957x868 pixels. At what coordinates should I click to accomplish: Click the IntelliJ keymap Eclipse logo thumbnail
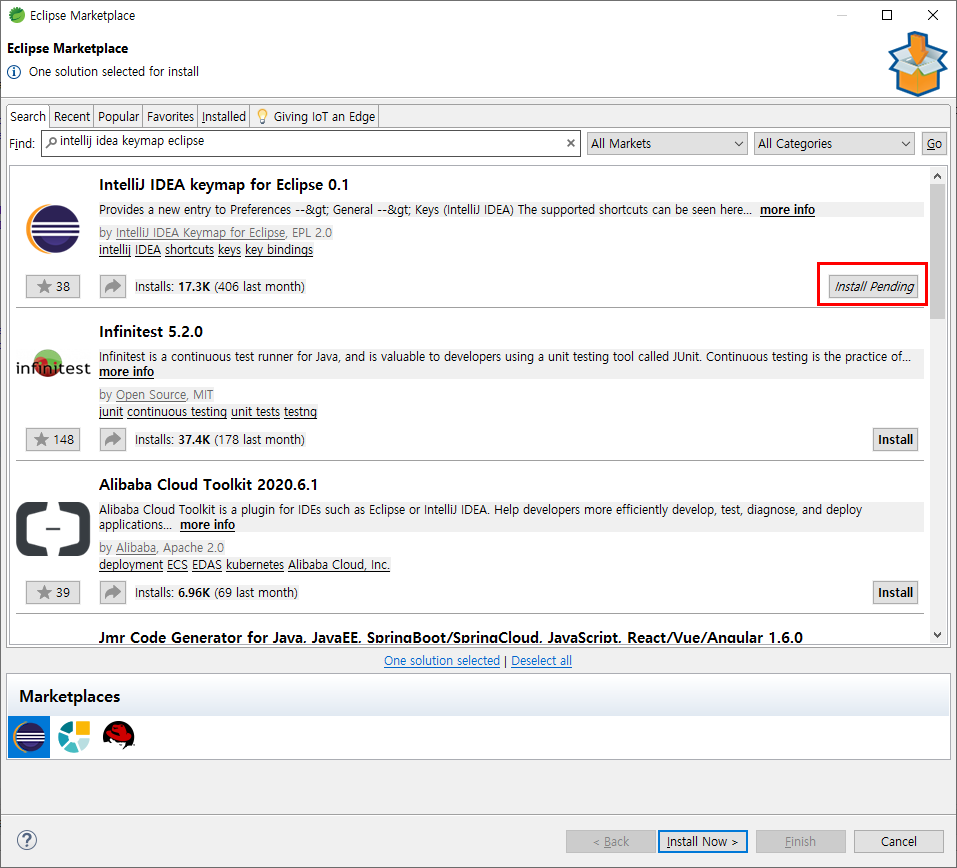point(53,229)
